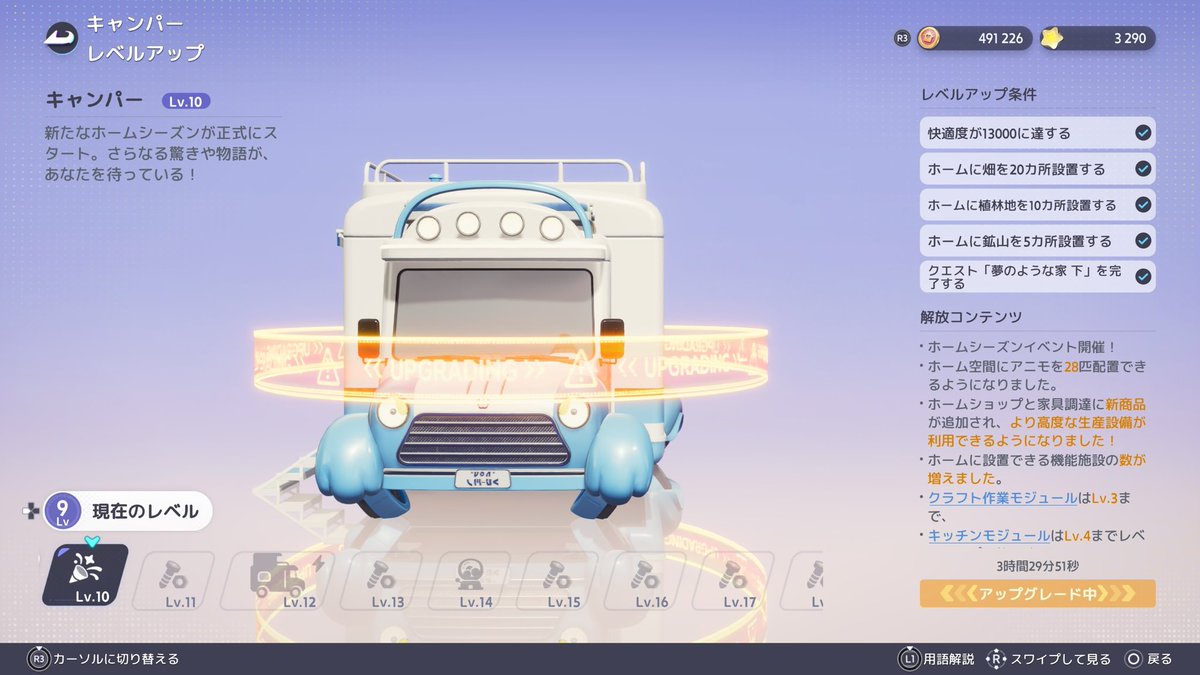Select the Lv.10 celebration level tile
This screenshot has height=675, width=1200.
coord(85,576)
